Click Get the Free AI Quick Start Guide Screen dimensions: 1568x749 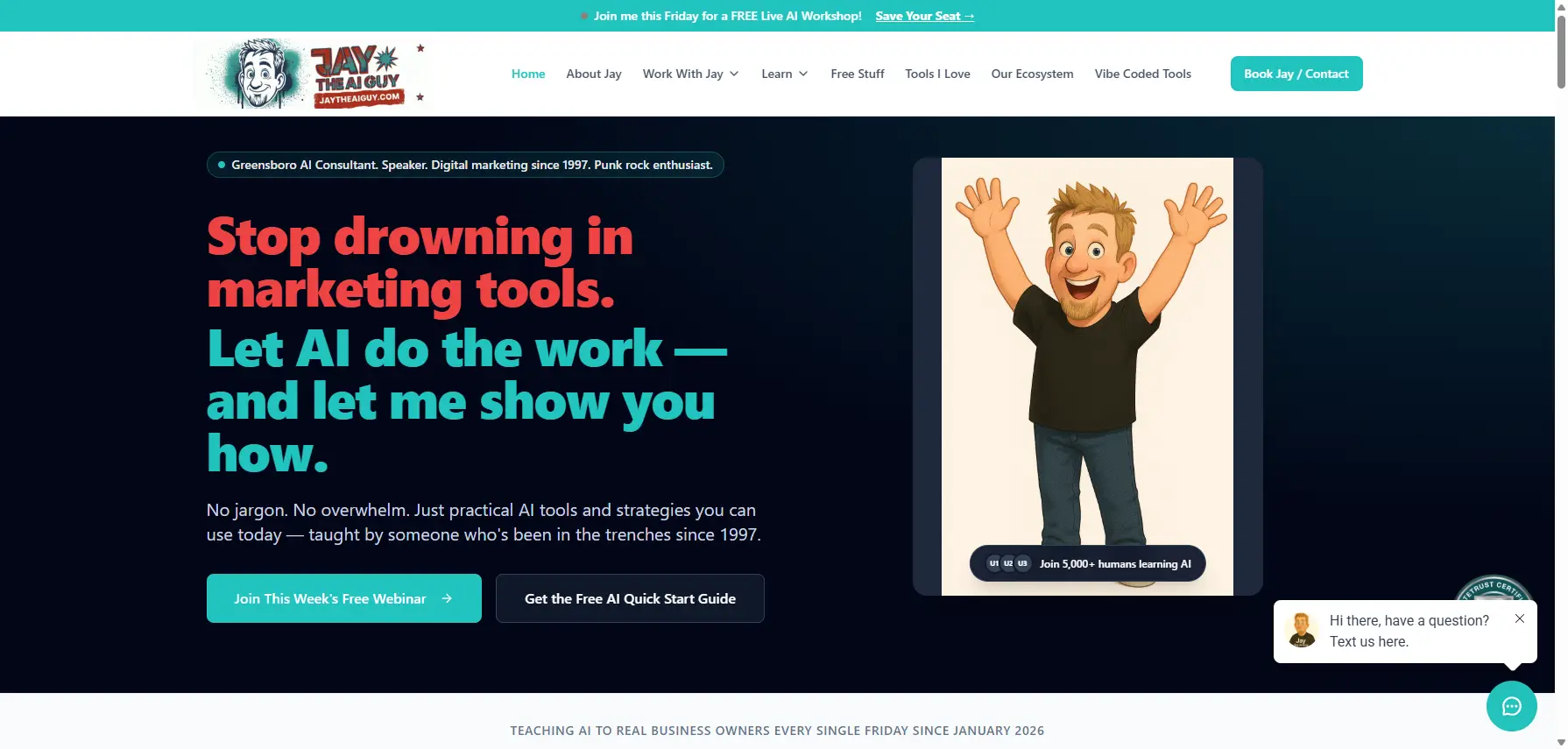click(630, 598)
